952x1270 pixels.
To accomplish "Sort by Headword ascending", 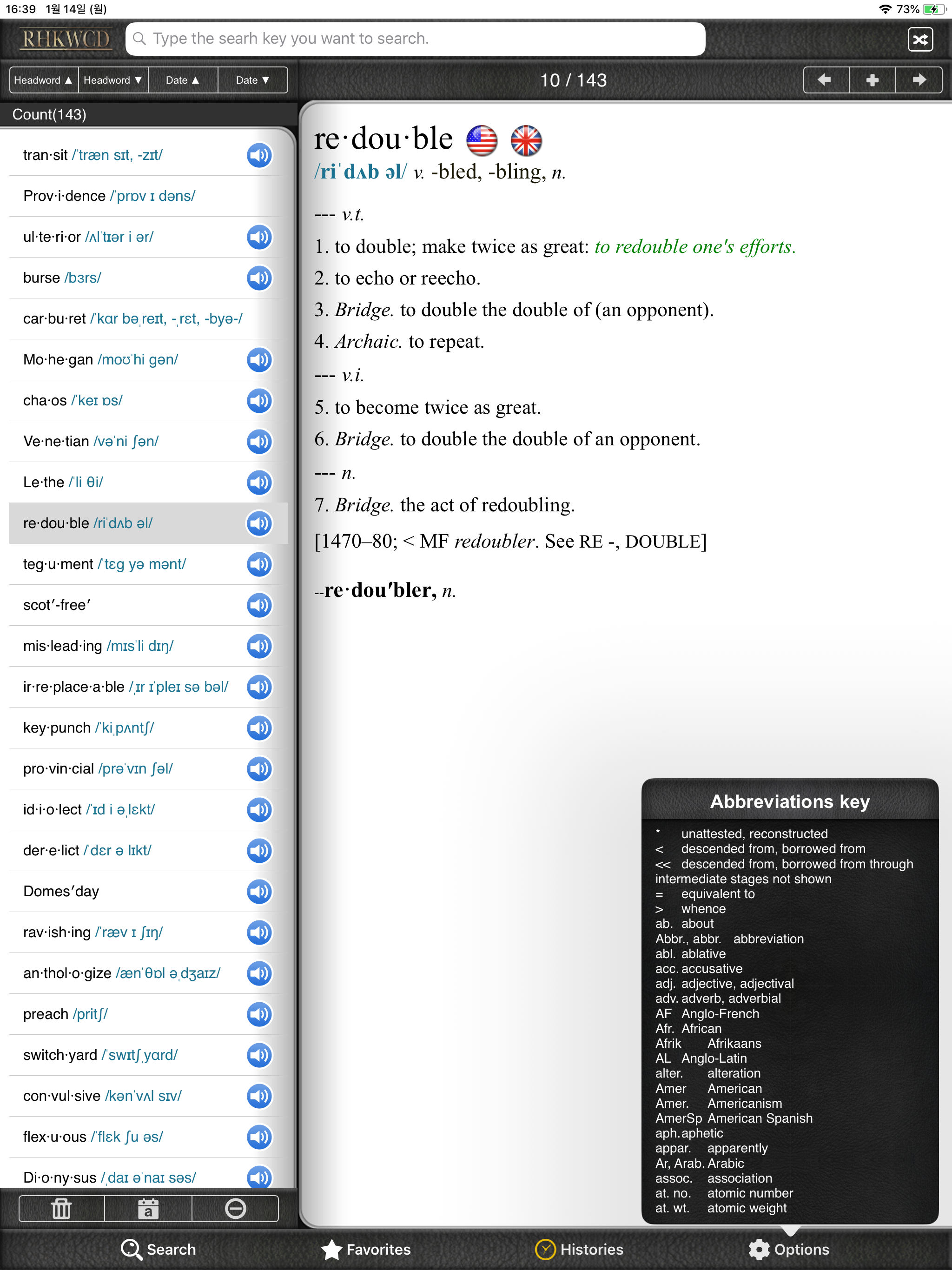I will tap(44, 80).
